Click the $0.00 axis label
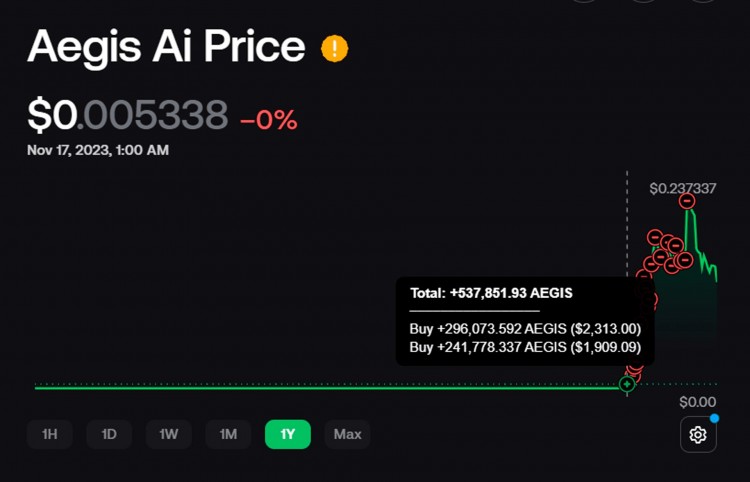 (x=697, y=402)
